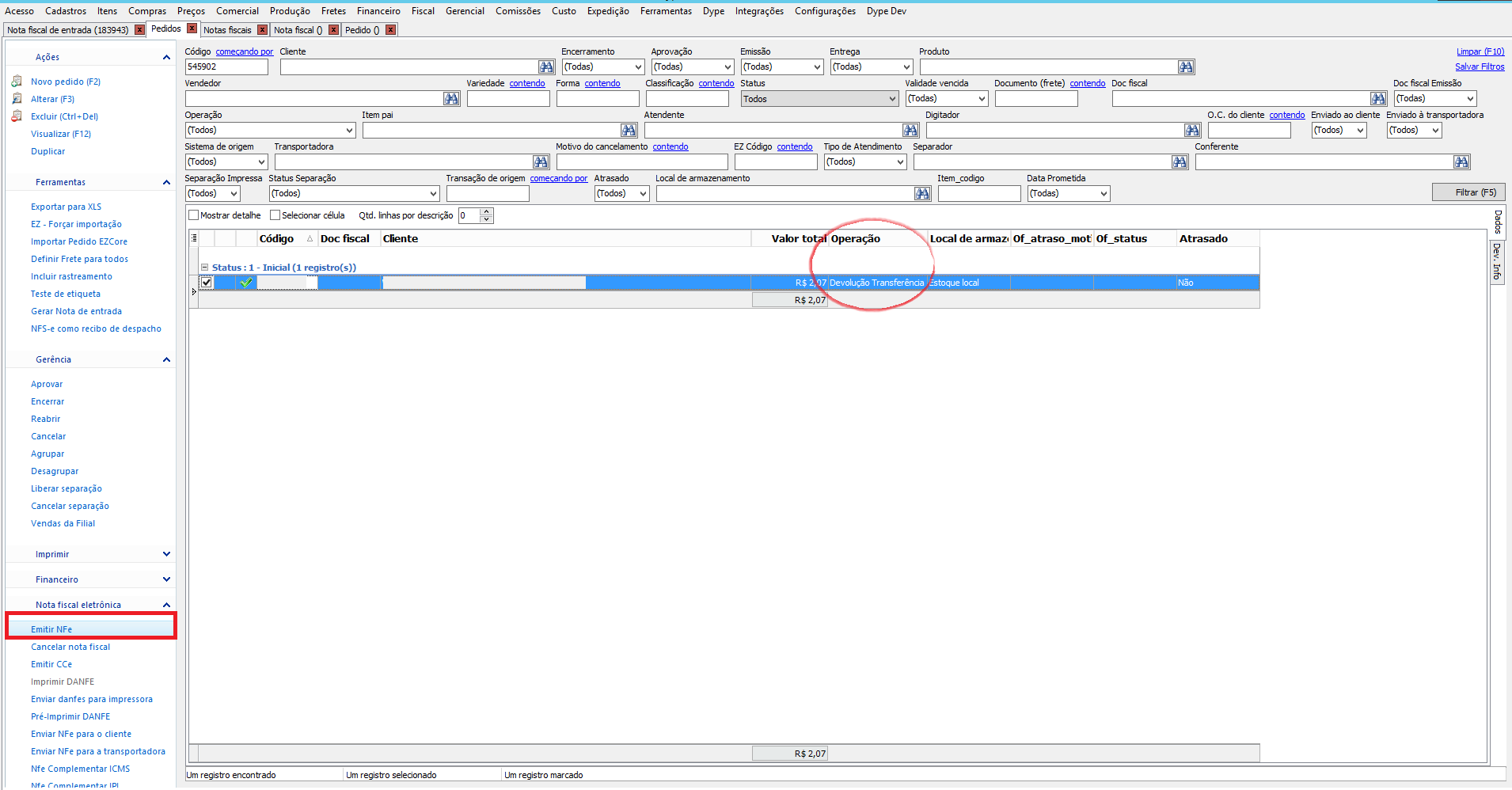The width and height of the screenshot is (1512, 790).
Task: Open the Data Prometida dropdown
Action: pyautogui.click(x=1104, y=194)
